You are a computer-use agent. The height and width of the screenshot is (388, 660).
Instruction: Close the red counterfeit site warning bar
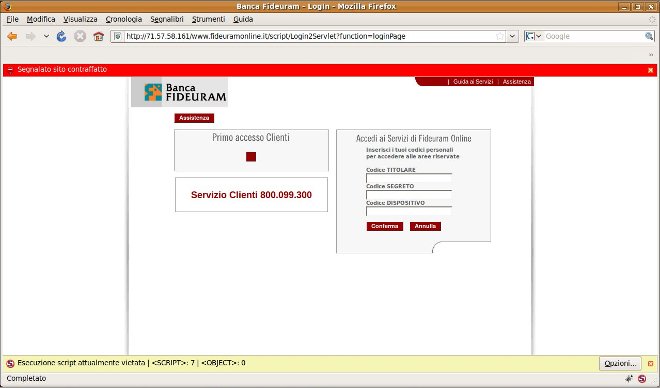coord(650,70)
